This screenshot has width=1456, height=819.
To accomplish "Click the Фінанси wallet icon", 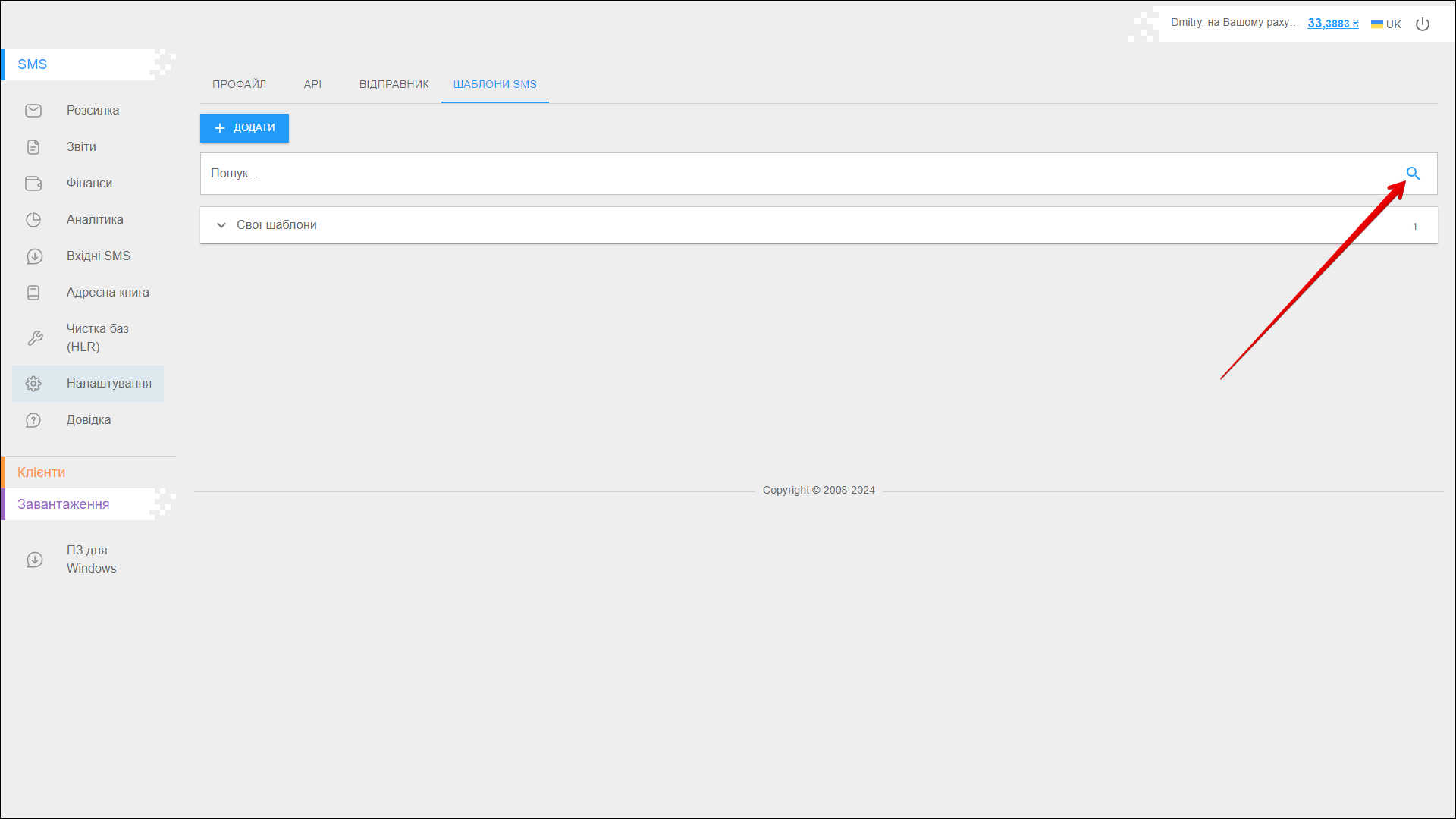I will click(33, 184).
